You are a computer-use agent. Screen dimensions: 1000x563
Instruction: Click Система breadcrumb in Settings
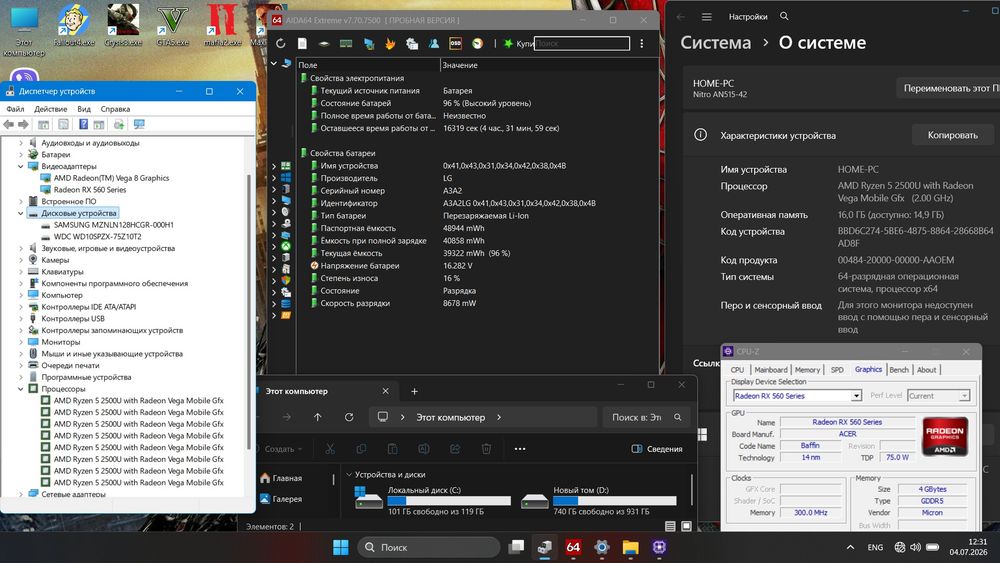click(x=716, y=43)
